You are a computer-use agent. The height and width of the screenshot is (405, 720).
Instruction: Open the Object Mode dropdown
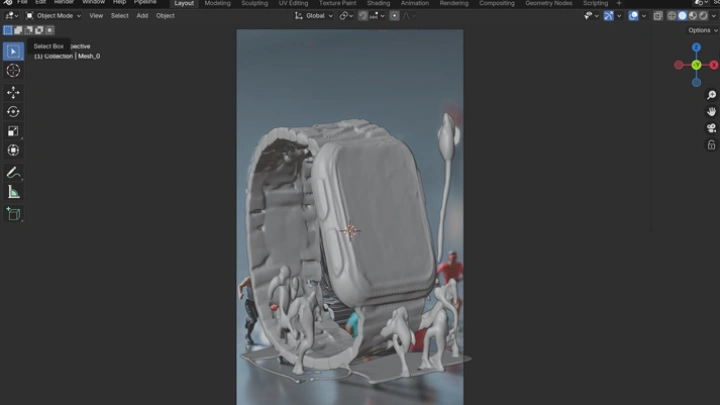[53, 16]
